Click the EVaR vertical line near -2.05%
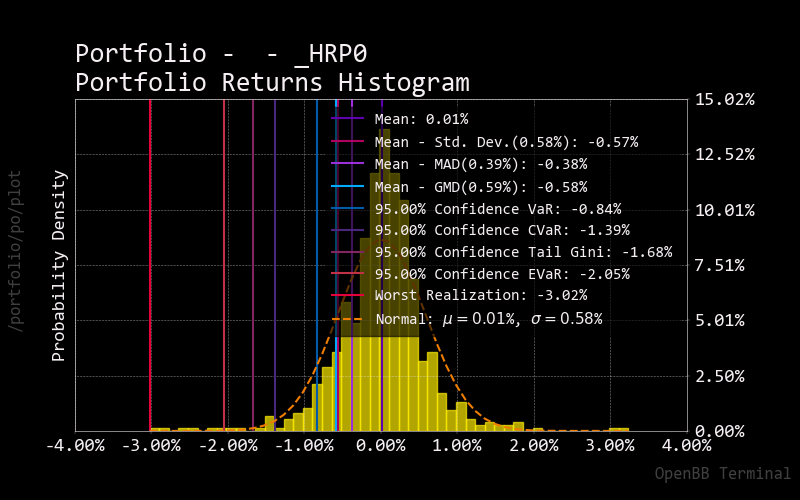The image size is (800, 500). coord(224,265)
